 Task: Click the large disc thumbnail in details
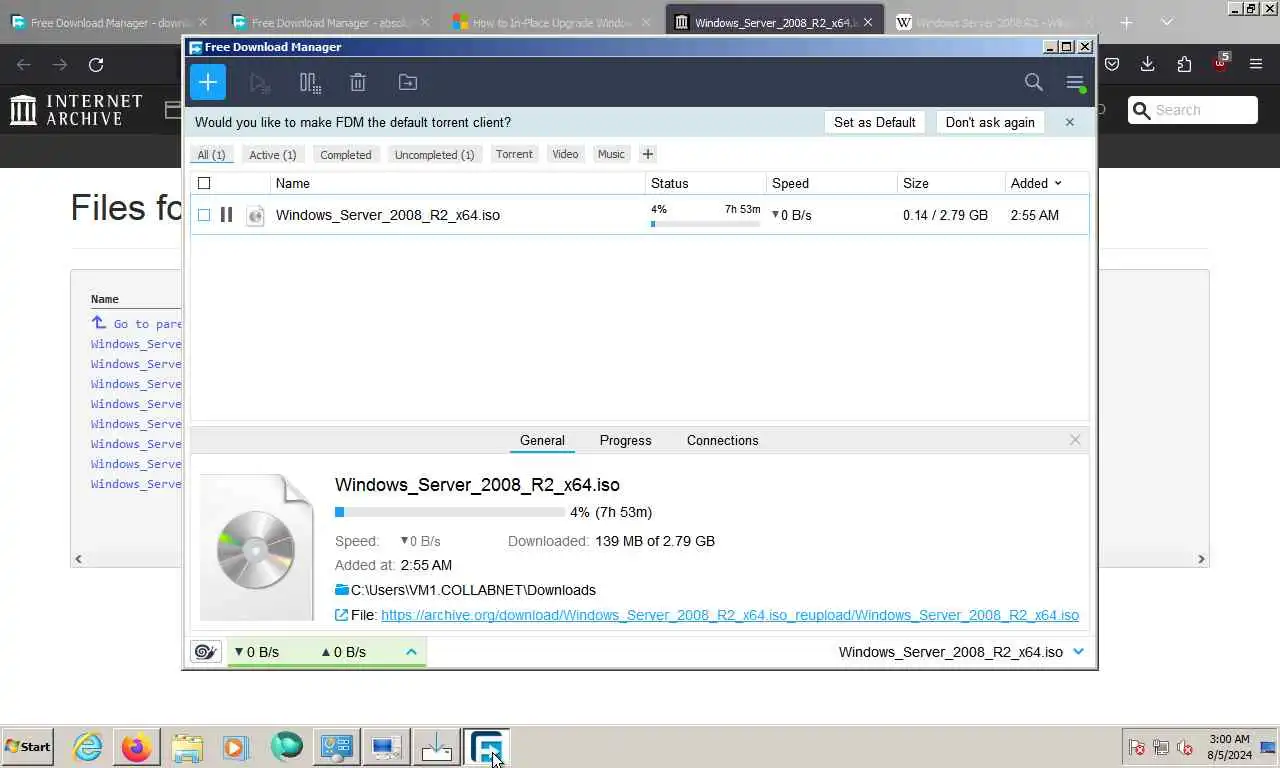click(257, 547)
